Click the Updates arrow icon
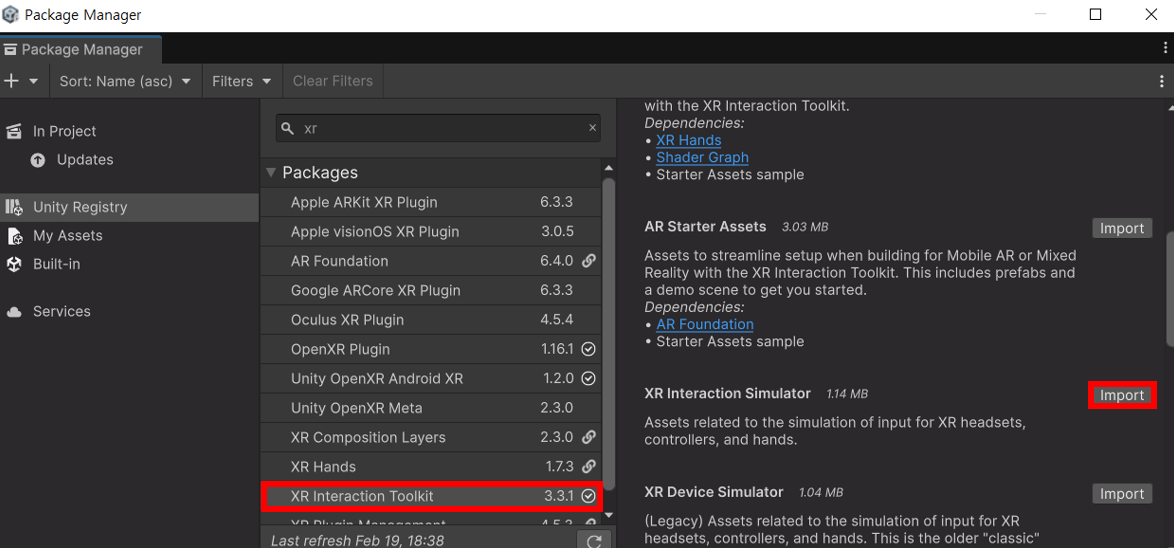Screen dimensions: 1174x548 pyautogui.click(x=37, y=160)
